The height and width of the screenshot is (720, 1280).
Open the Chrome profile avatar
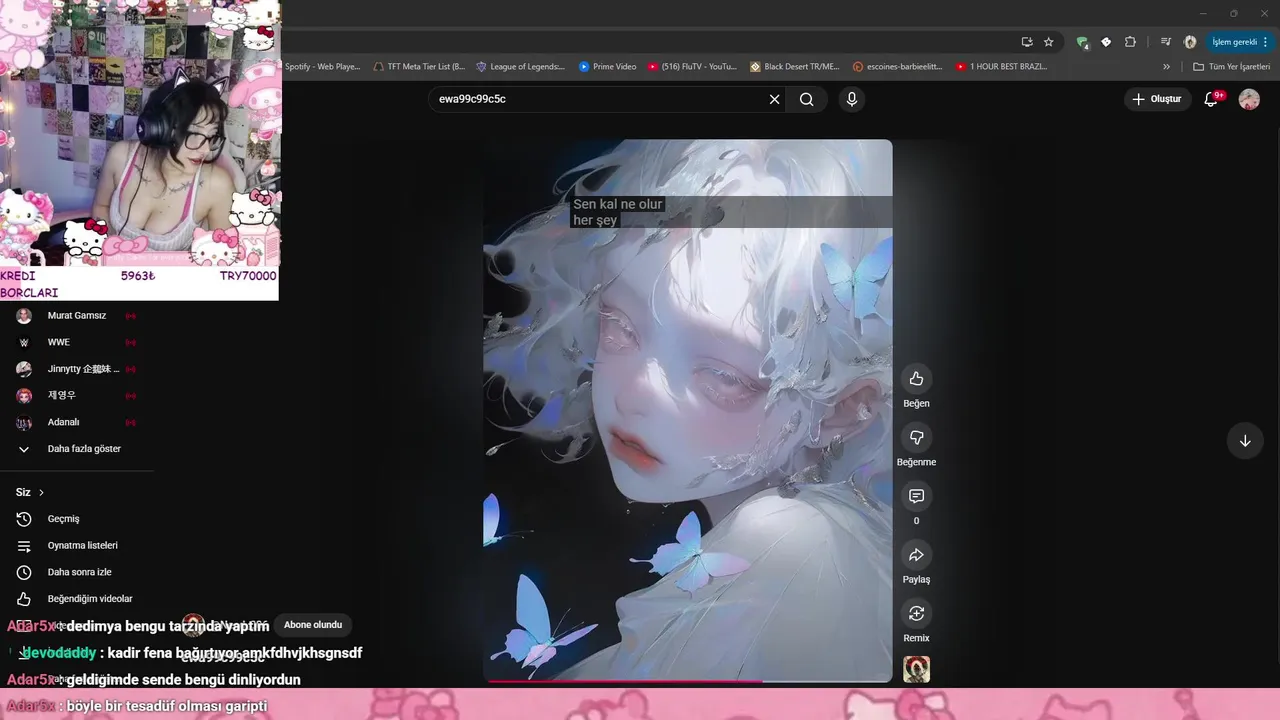click(x=1190, y=42)
